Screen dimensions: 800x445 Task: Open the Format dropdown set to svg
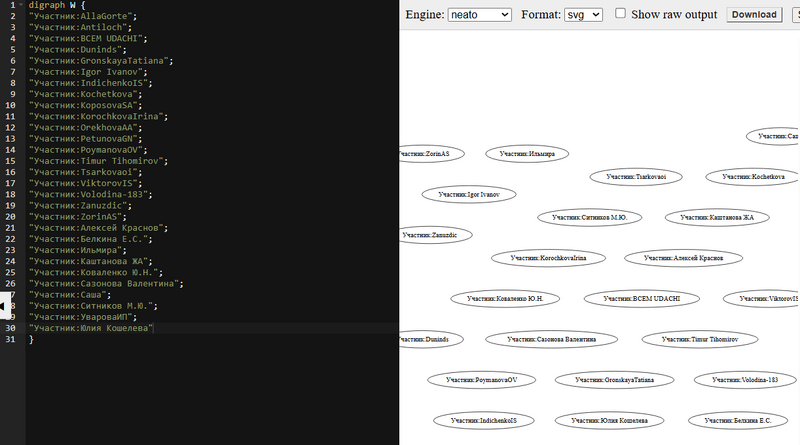pos(583,15)
